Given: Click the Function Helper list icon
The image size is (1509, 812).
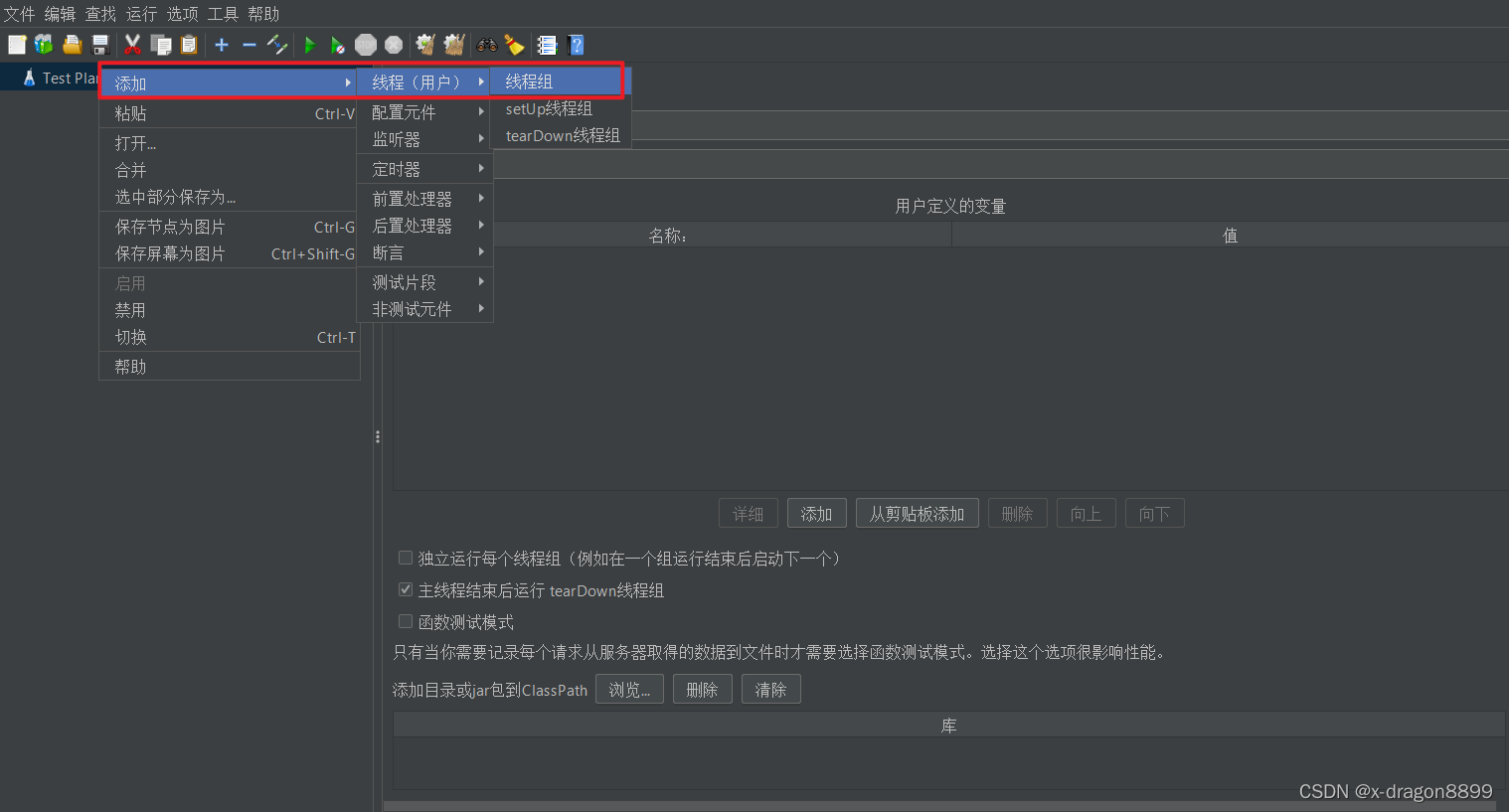Looking at the screenshot, I should (x=547, y=45).
